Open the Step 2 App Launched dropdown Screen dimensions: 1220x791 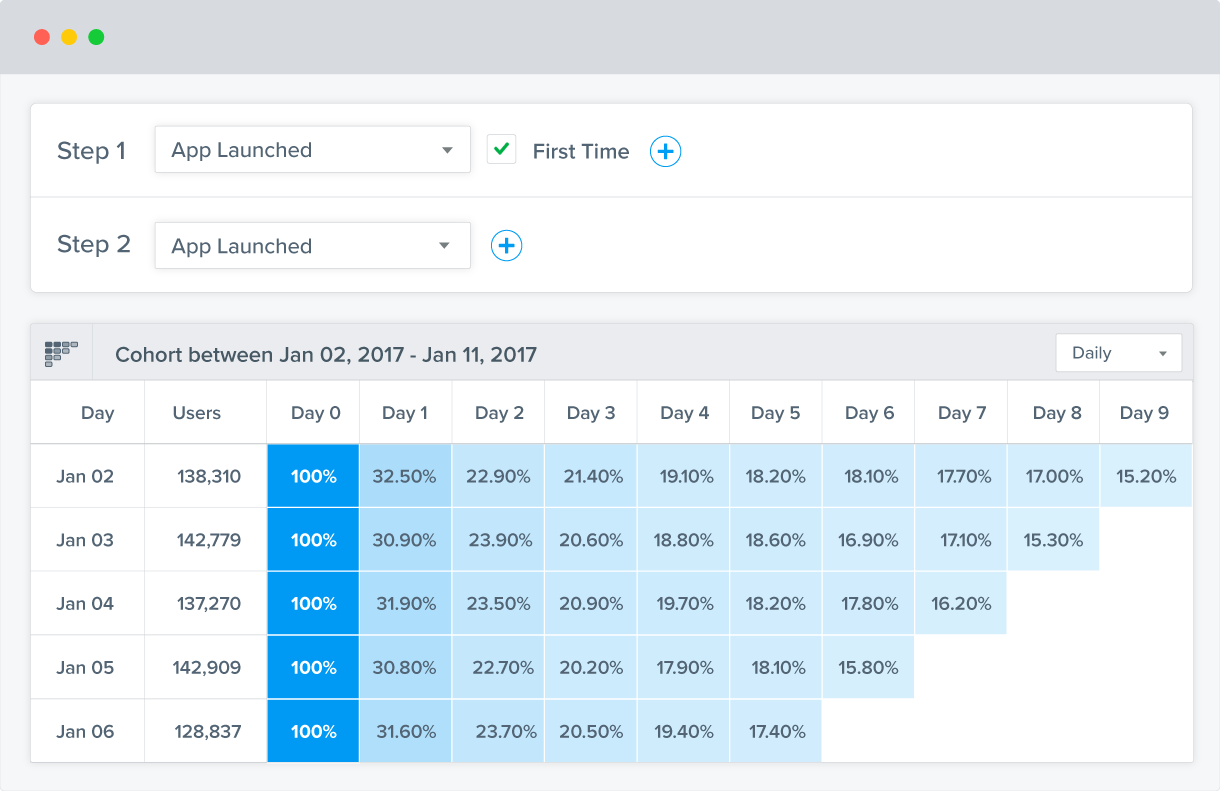pos(312,246)
